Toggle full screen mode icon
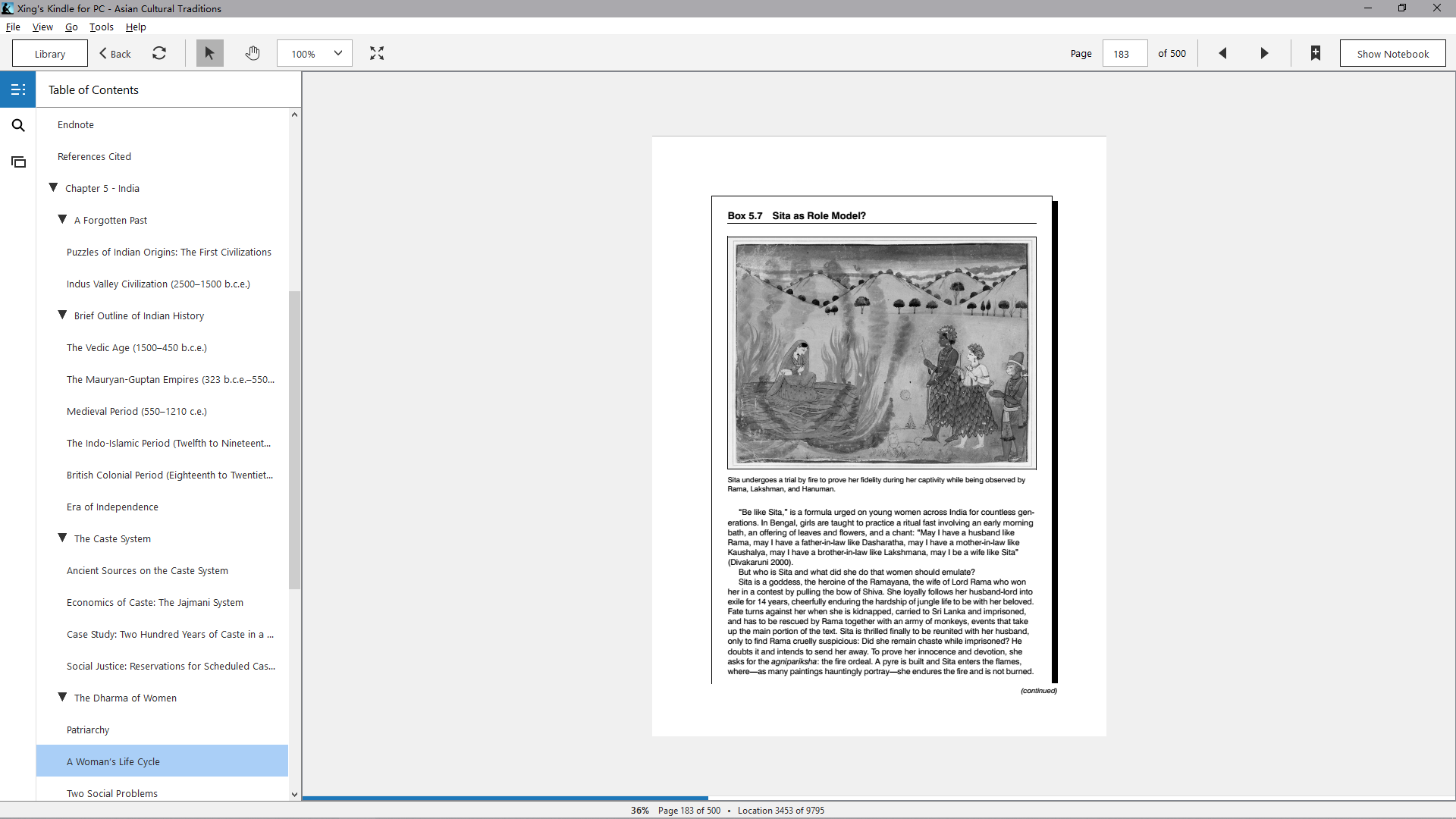This screenshot has width=1456, height=819. pyautogui.click(x=377, y=53)
